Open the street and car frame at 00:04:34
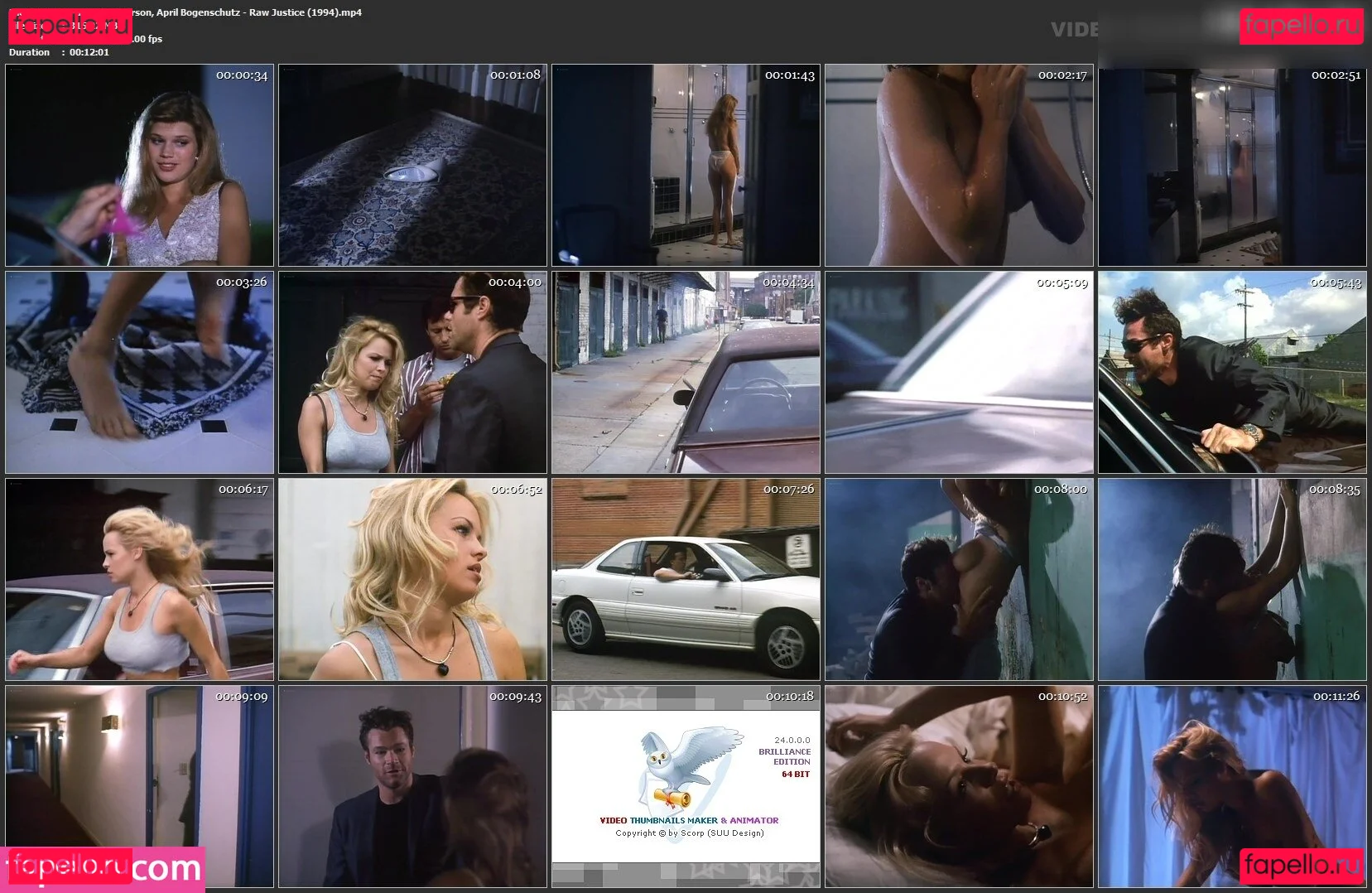Viewport: 1372px width, 893px height. click(686, 372)
